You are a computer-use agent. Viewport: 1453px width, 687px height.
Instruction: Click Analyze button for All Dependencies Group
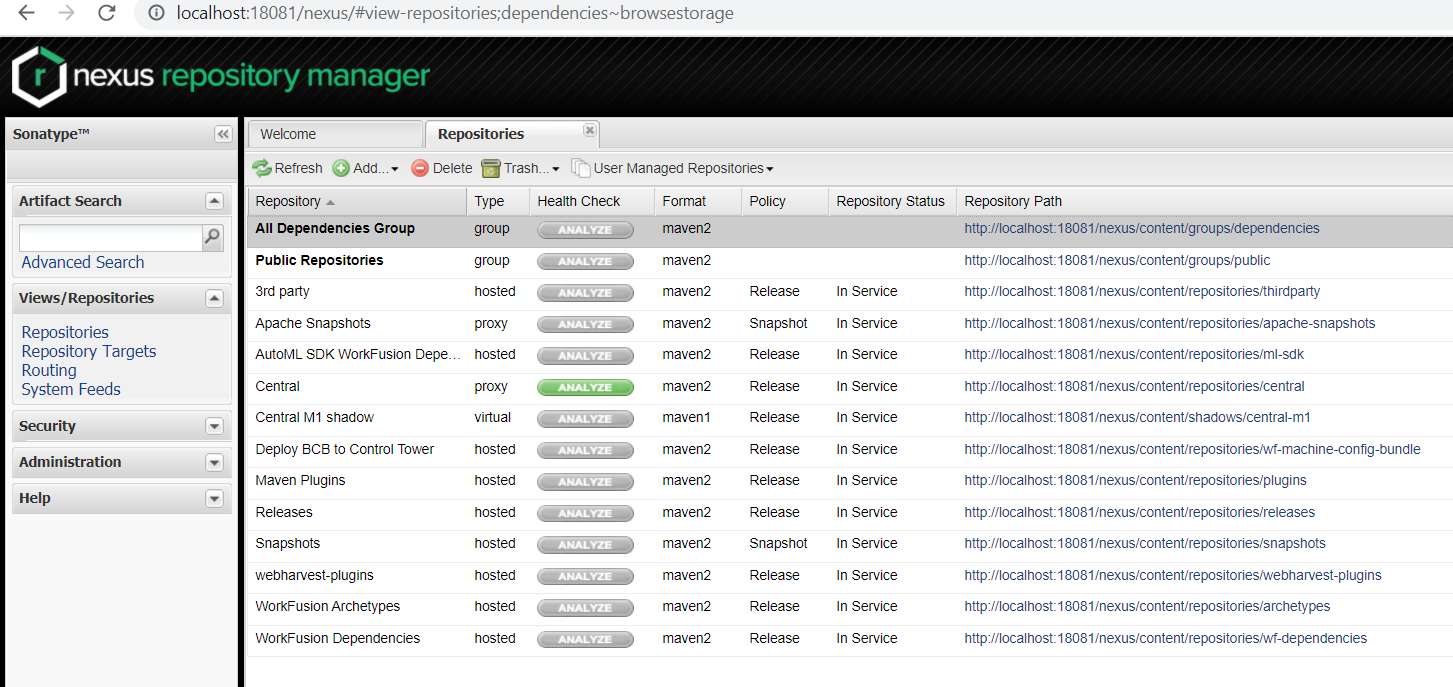(585, 230)
